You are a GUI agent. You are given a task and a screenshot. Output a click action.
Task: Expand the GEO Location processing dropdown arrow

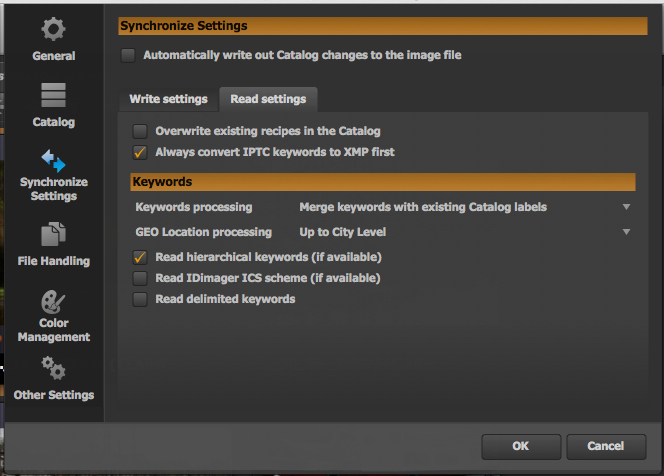(x=626, y=232)
